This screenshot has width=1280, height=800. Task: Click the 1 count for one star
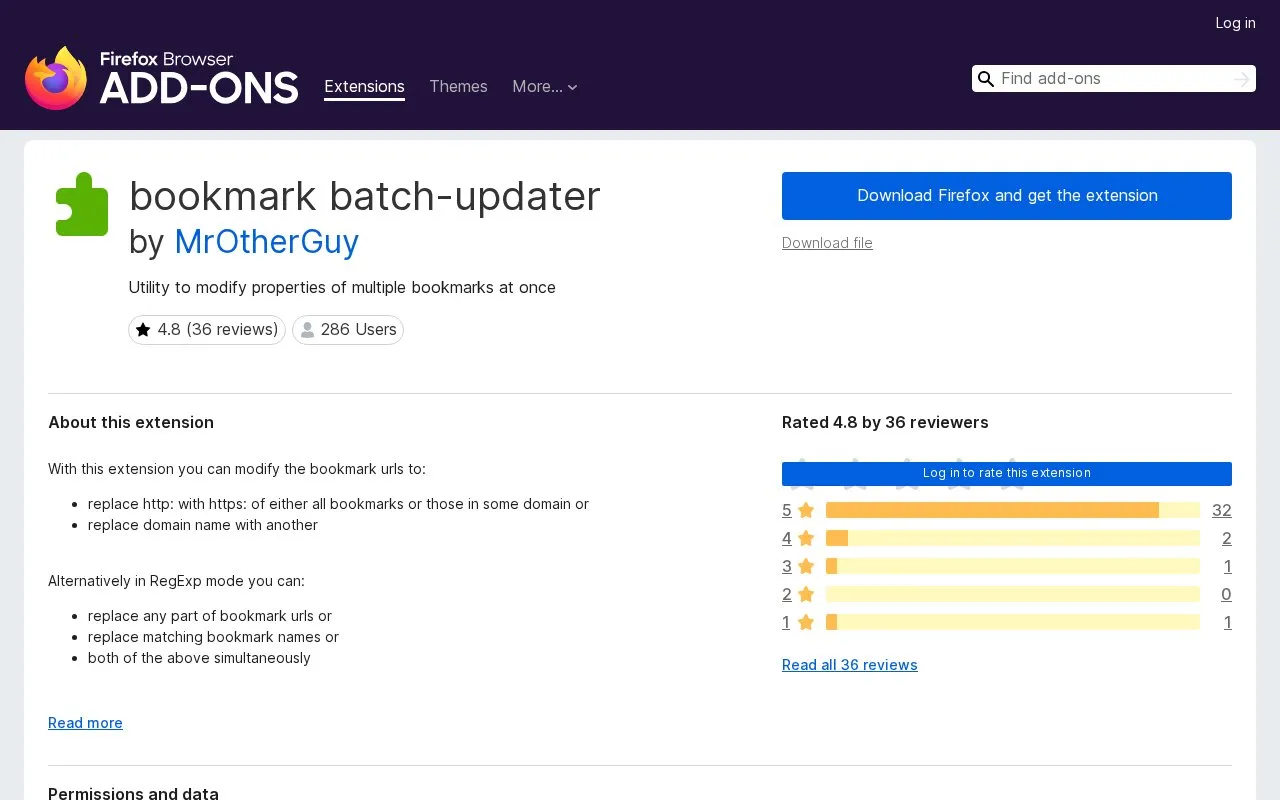(x=1227, y=622)
